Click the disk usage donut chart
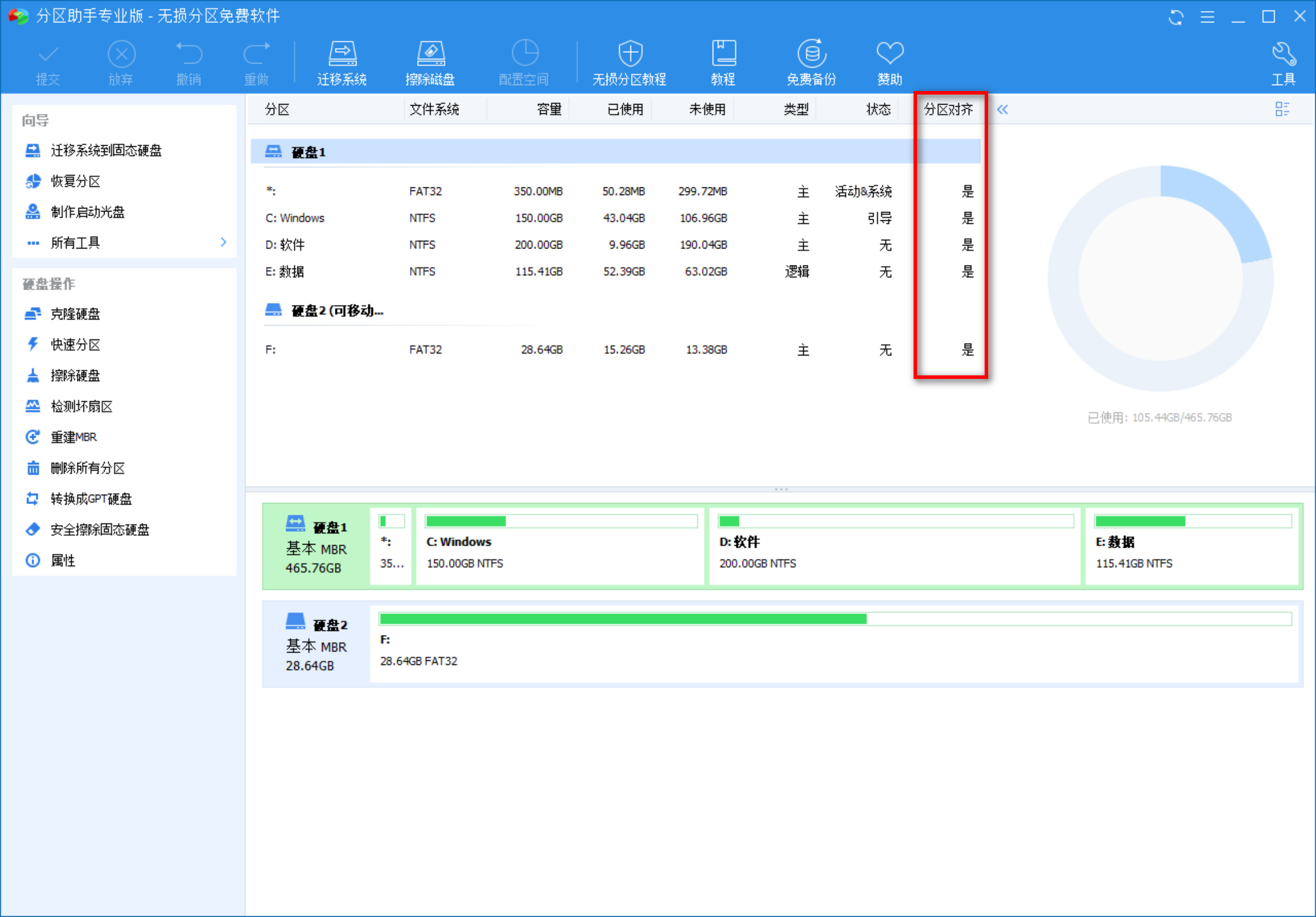The height and width of the screenshot is (917, 1316). pyautogui.click(x=1160, y=278)
